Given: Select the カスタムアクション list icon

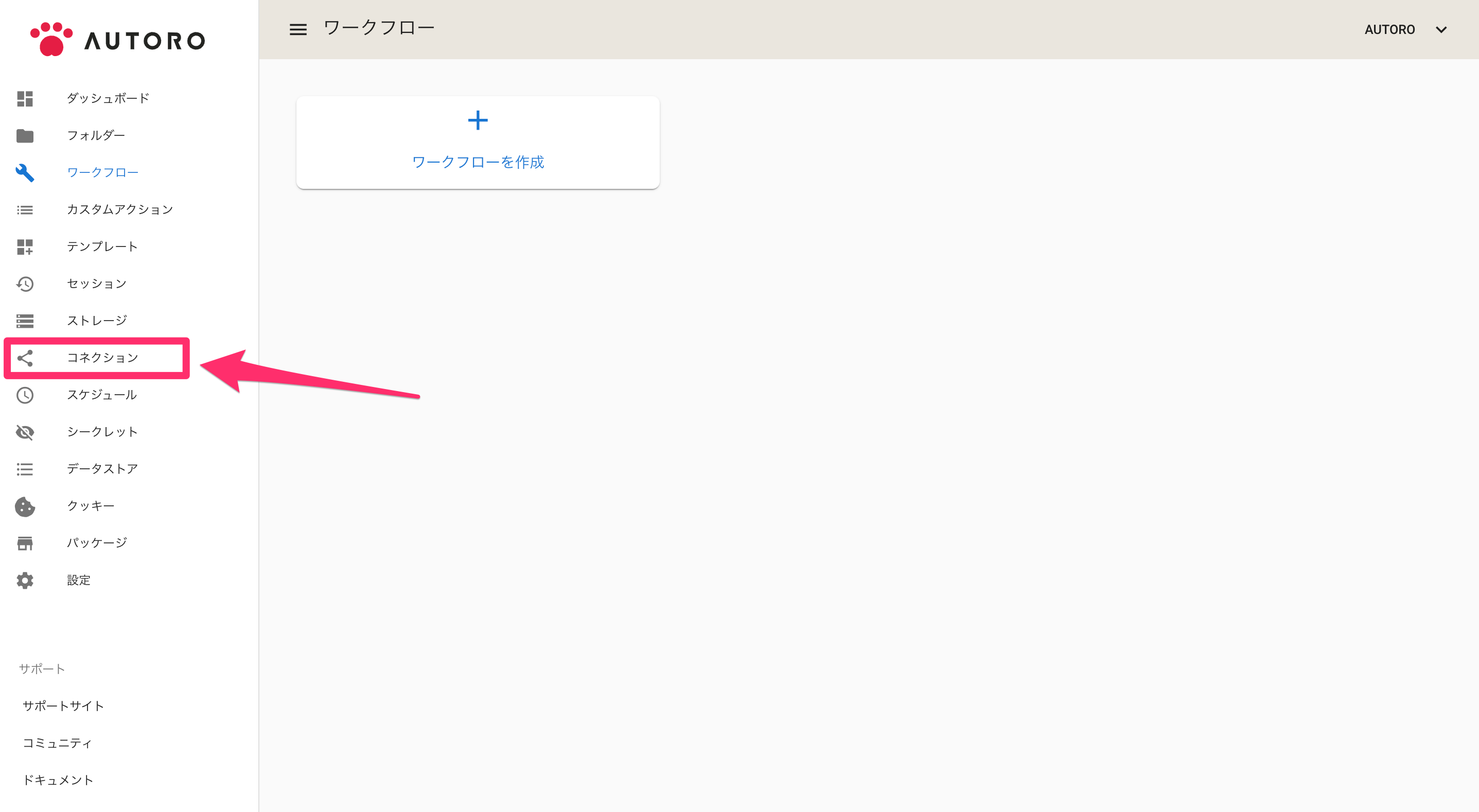Looking at the screenshot, I should [25, 209].
